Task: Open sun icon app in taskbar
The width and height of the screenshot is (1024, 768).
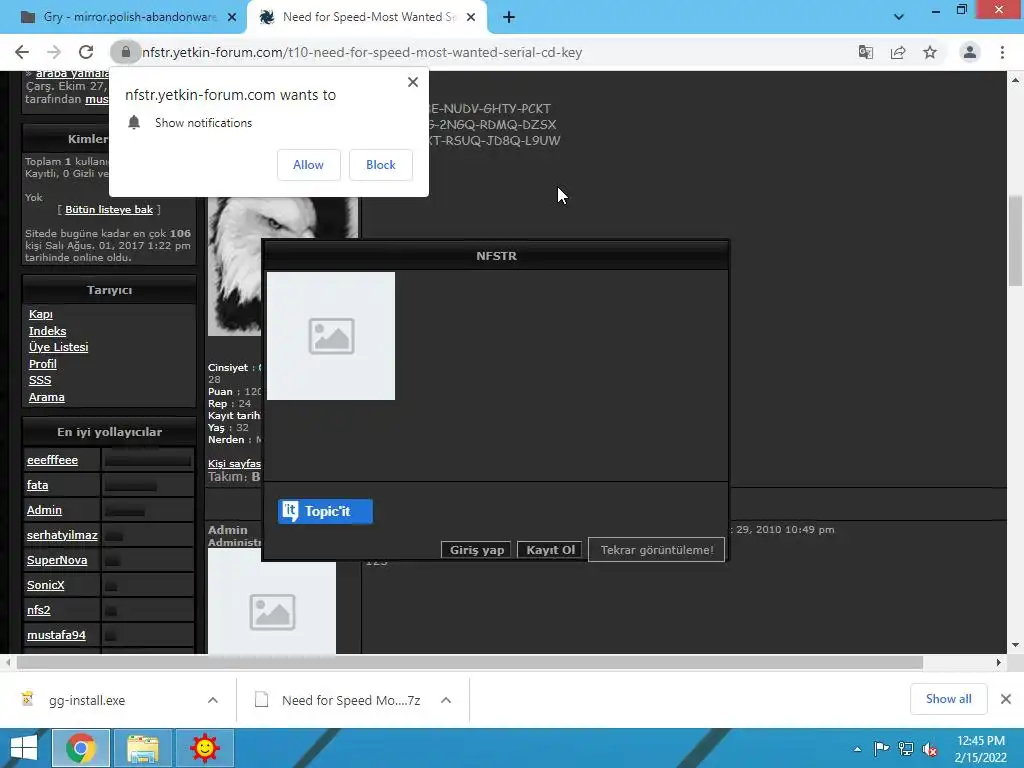Action: 204,748
